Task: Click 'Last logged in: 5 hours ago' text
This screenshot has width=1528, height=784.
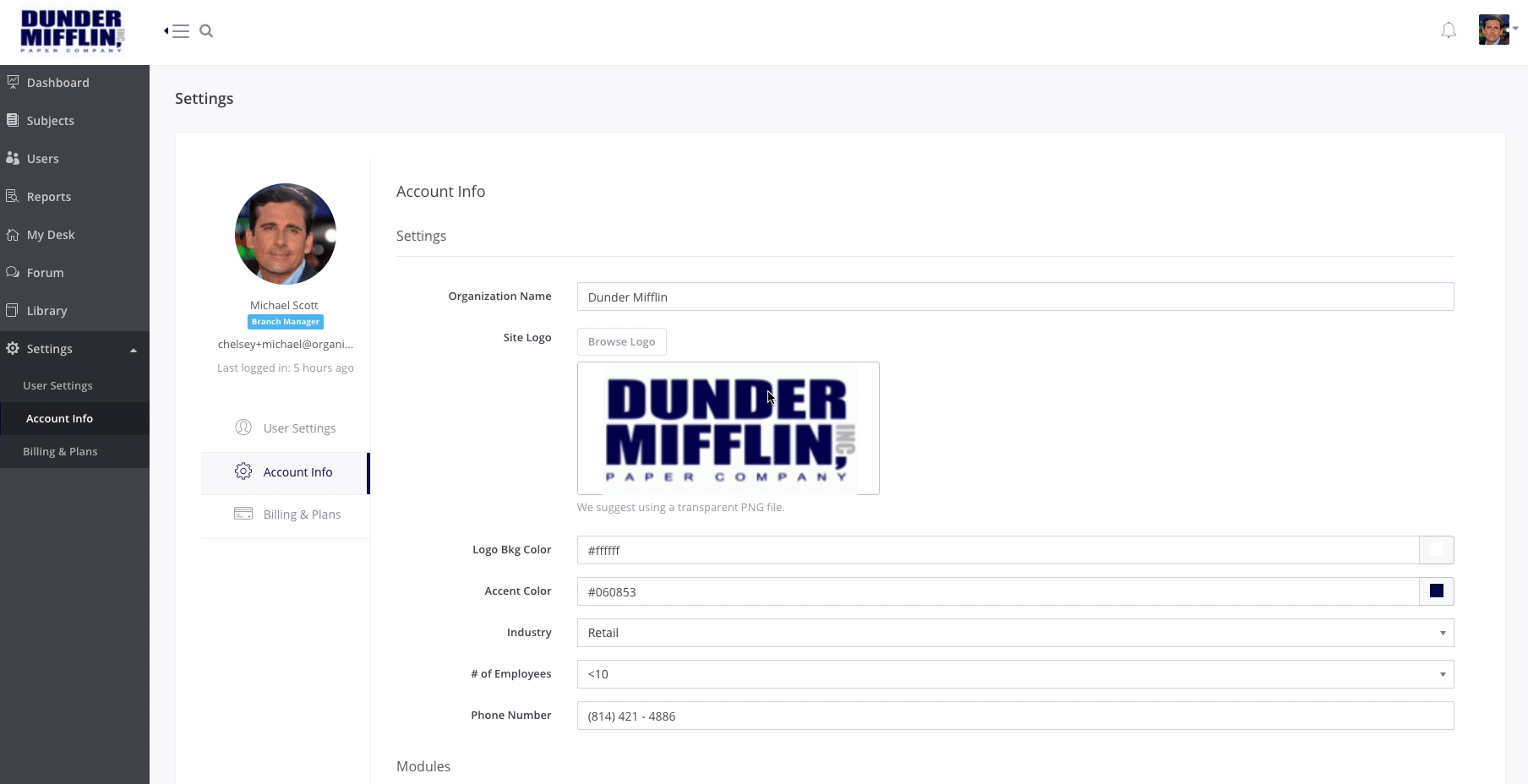Action: [286, 367]
